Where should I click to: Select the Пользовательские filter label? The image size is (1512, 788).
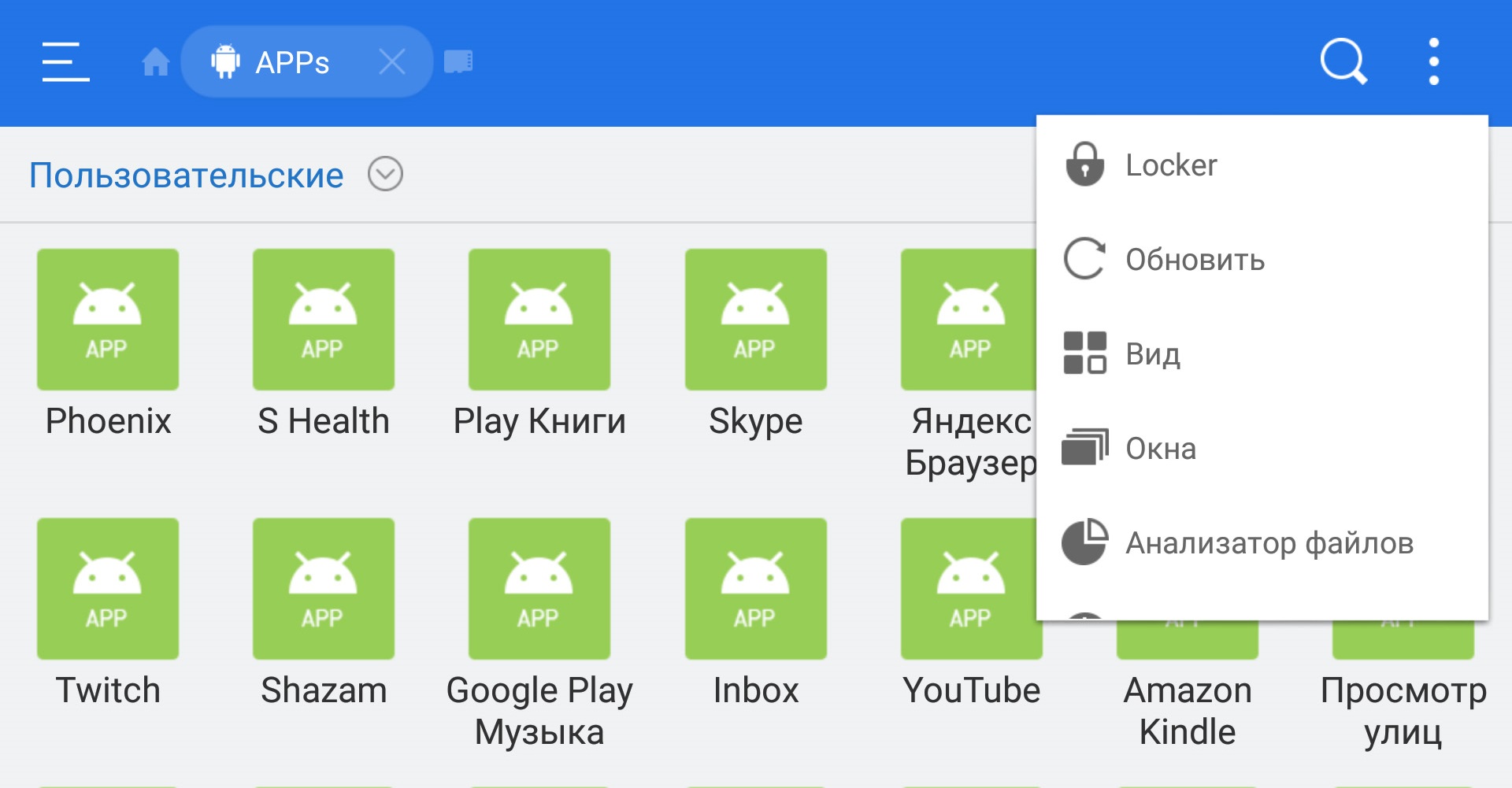tap(187, 176)
